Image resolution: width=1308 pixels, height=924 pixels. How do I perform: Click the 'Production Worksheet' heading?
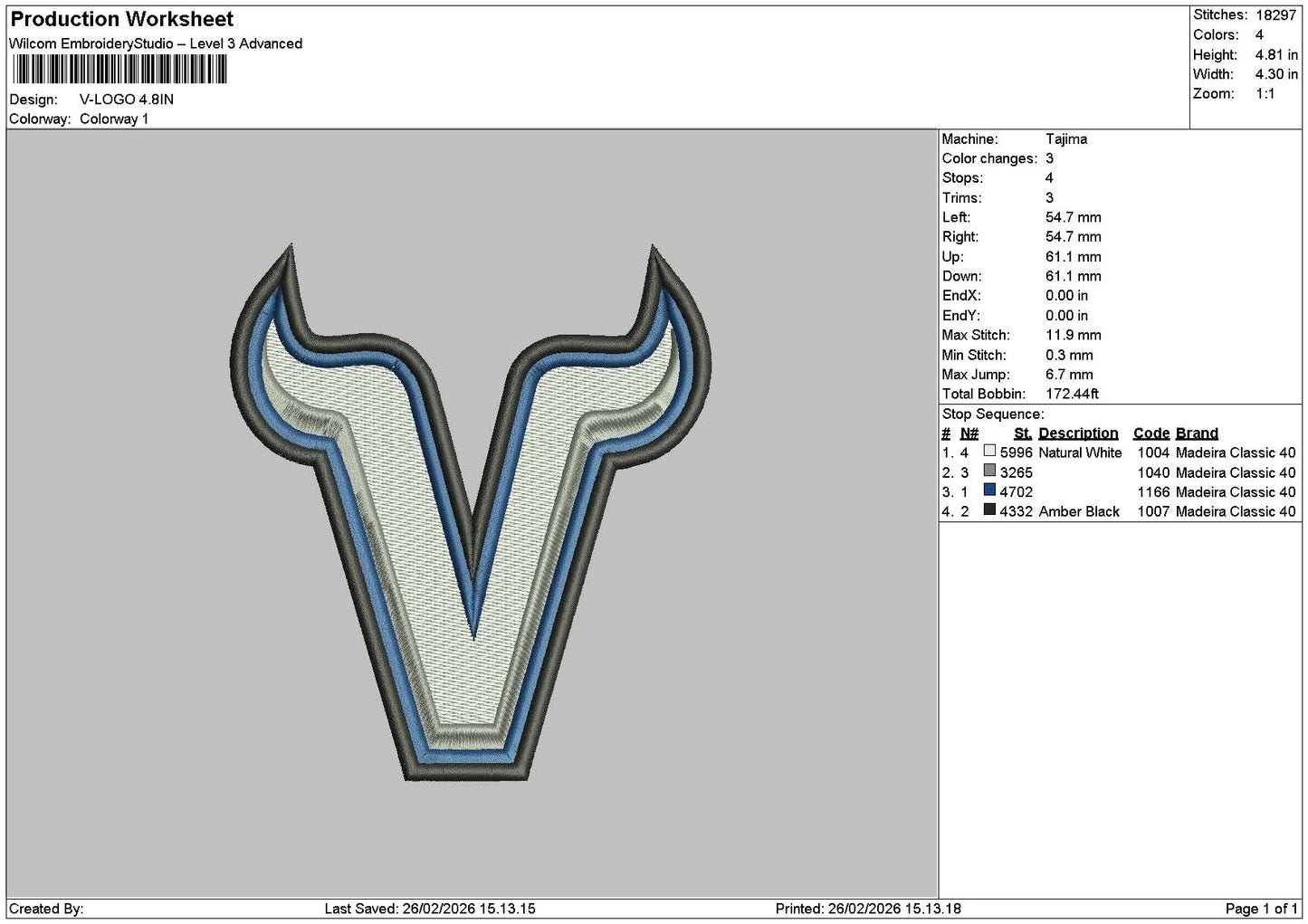pyautogui.click(x=122, y=19)
